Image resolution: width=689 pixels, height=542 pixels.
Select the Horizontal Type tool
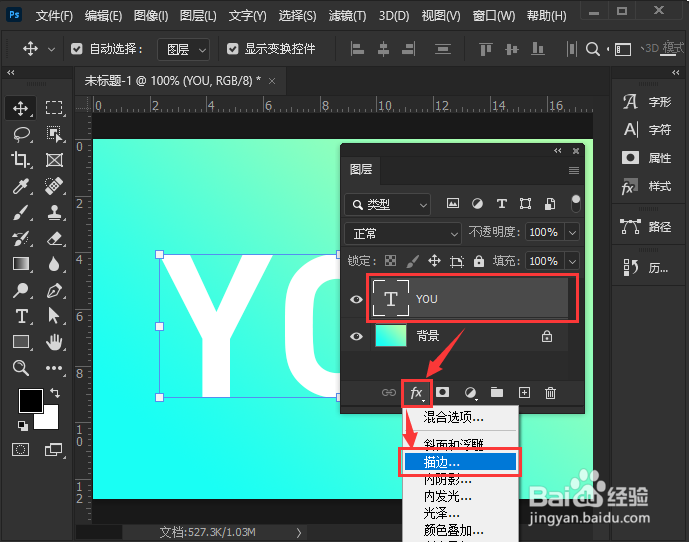(x=22, y=316)
